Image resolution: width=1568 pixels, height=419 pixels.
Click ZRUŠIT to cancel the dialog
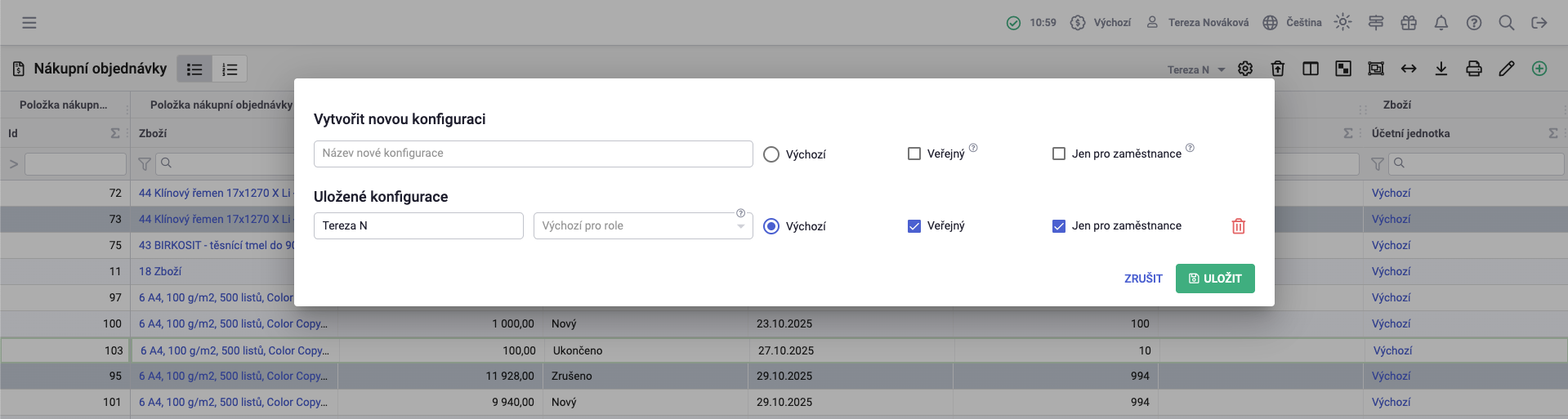pos(1142,279)
